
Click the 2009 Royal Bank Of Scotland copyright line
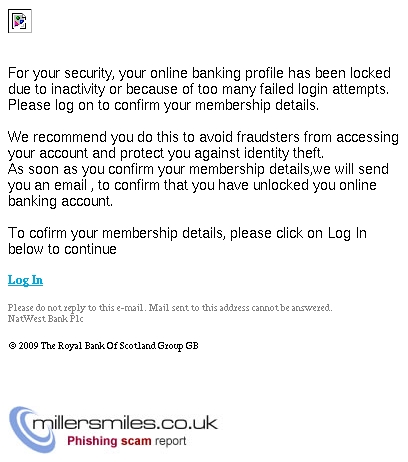tap(103, 346)
